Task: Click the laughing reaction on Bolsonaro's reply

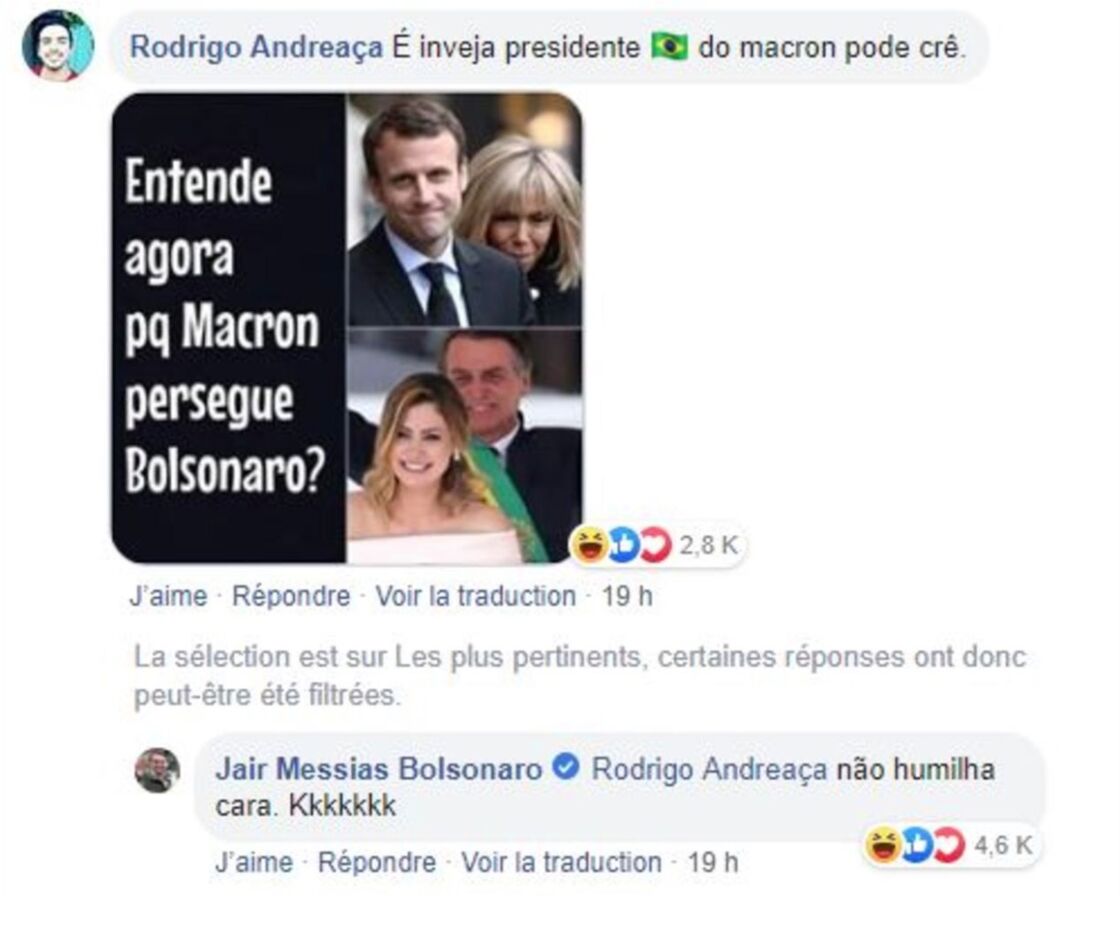Action: pyautogui.click(x=884, y=845)
